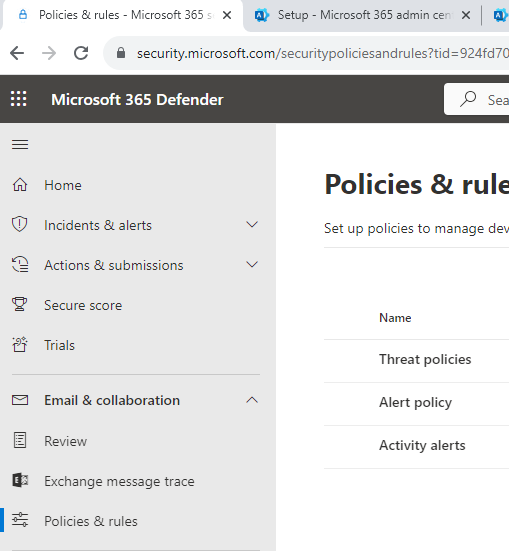Open Alert policy row
Image resolution: width=509 pixels, height=551 pixels.
[417, 403]
